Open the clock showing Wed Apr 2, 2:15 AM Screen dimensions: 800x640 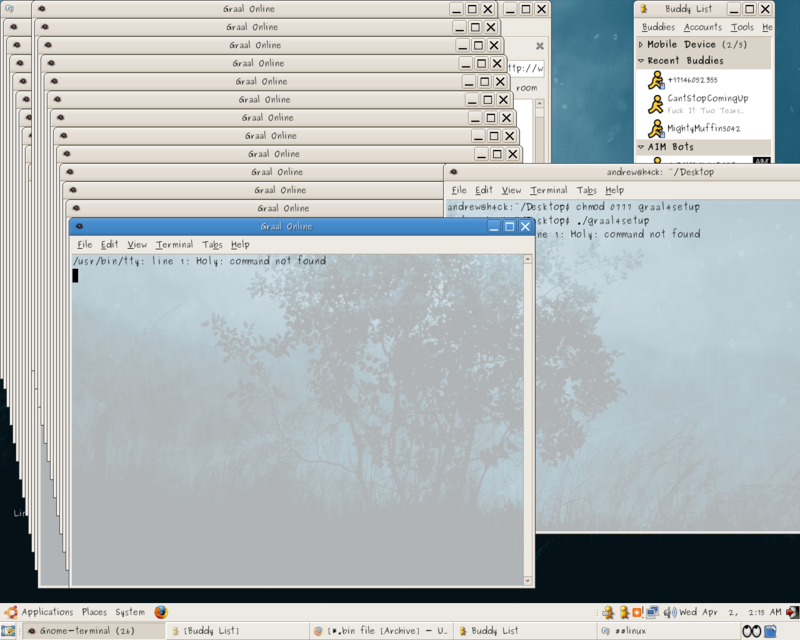pos(731,611)
